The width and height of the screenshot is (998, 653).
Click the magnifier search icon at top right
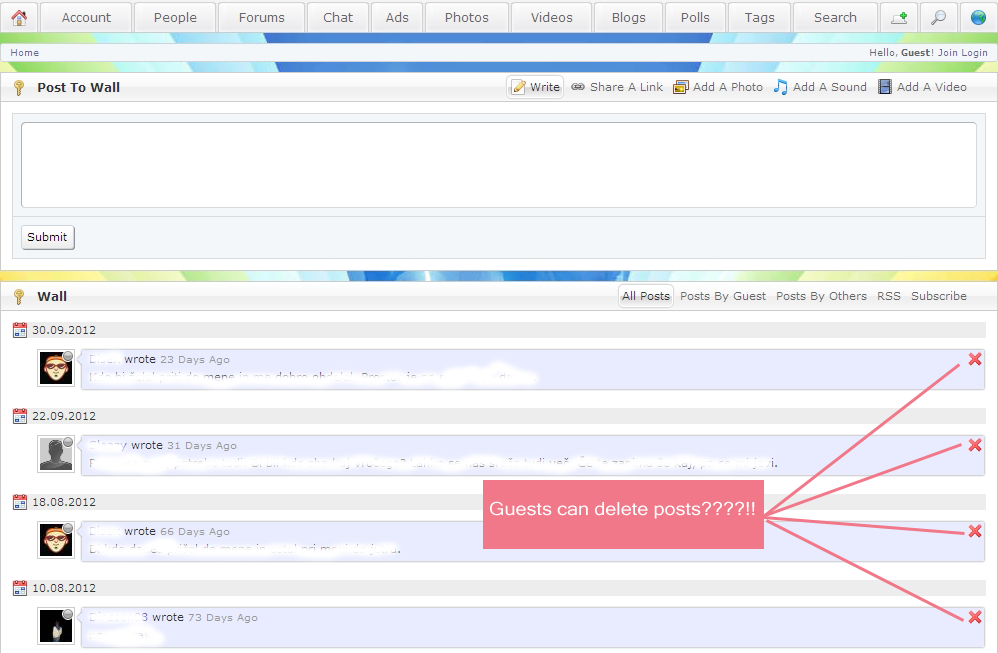938,17
